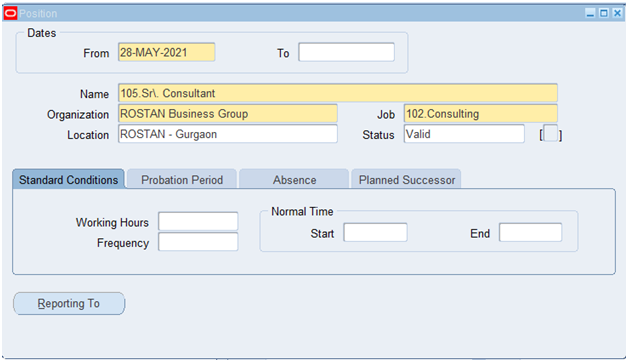Click the red Oracle window icon
The image size is (628, 362).
[10, 13]
